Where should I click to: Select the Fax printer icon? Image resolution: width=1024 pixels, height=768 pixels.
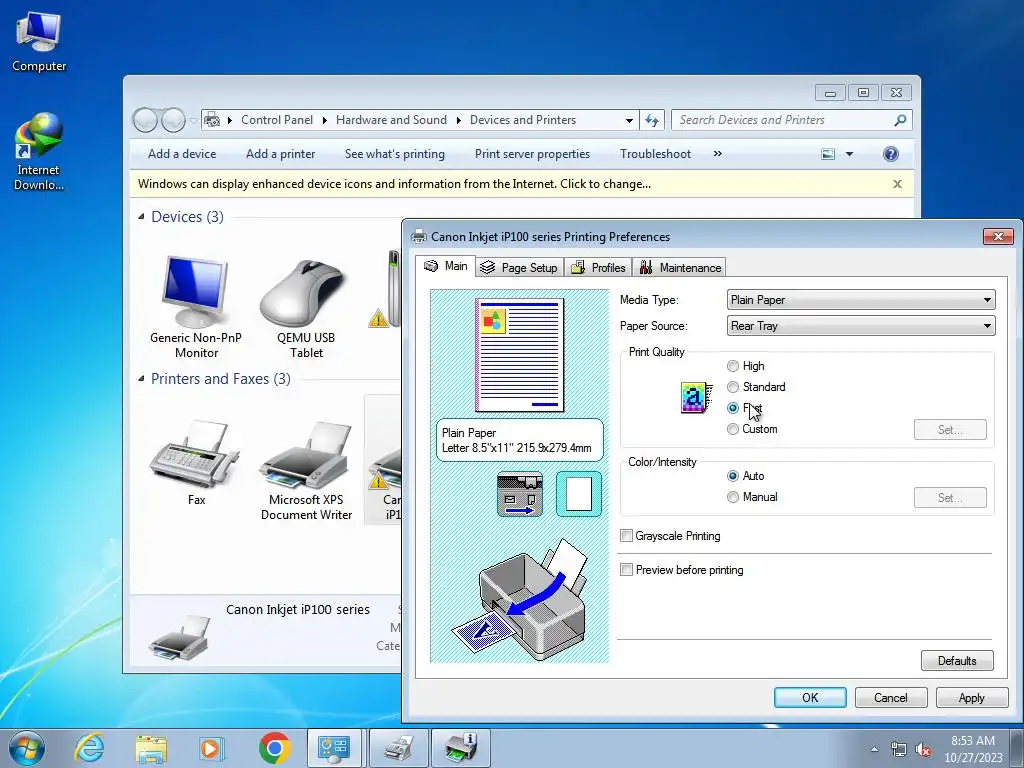(196, 462)
